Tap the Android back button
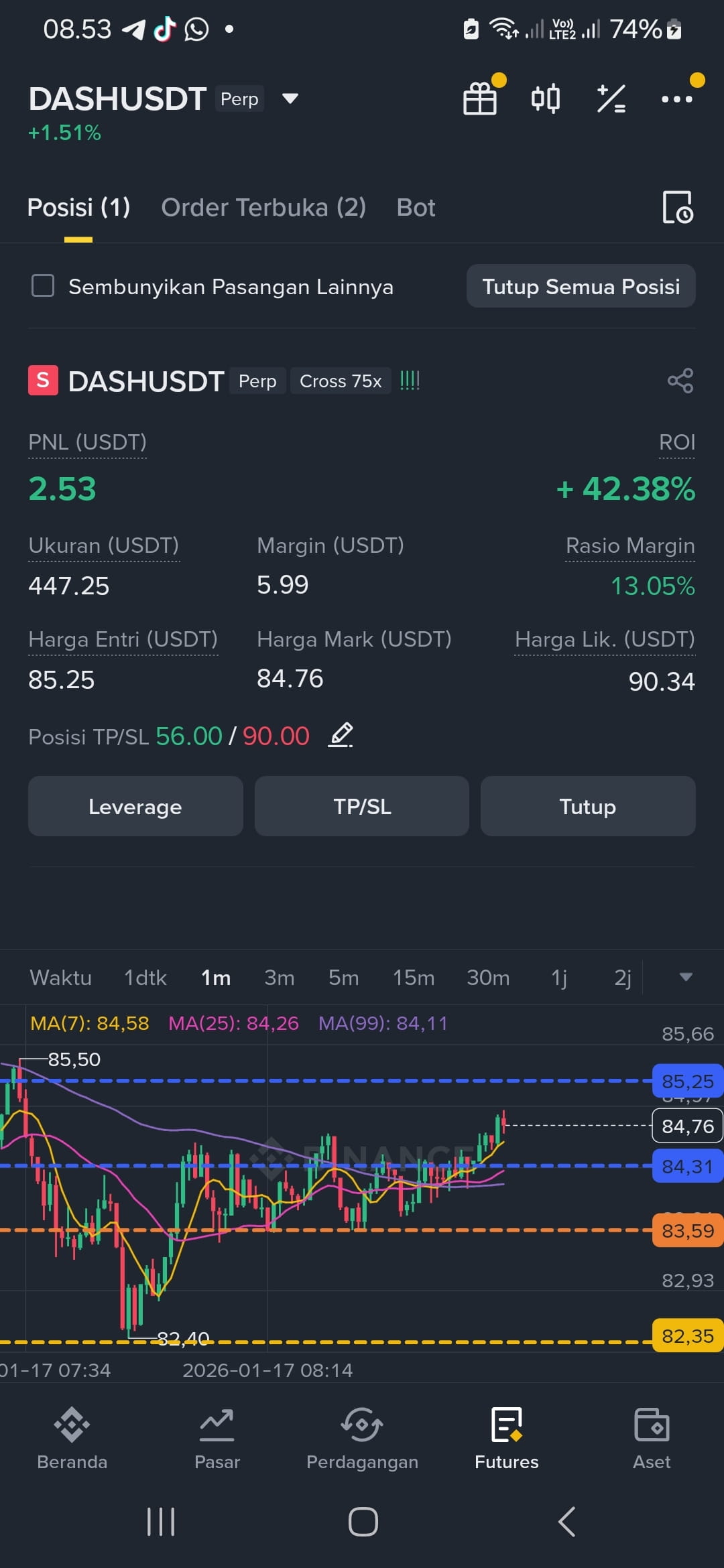Image resolution: width=724 pixels, height=1568 pixels. (x=566, y=1522)
